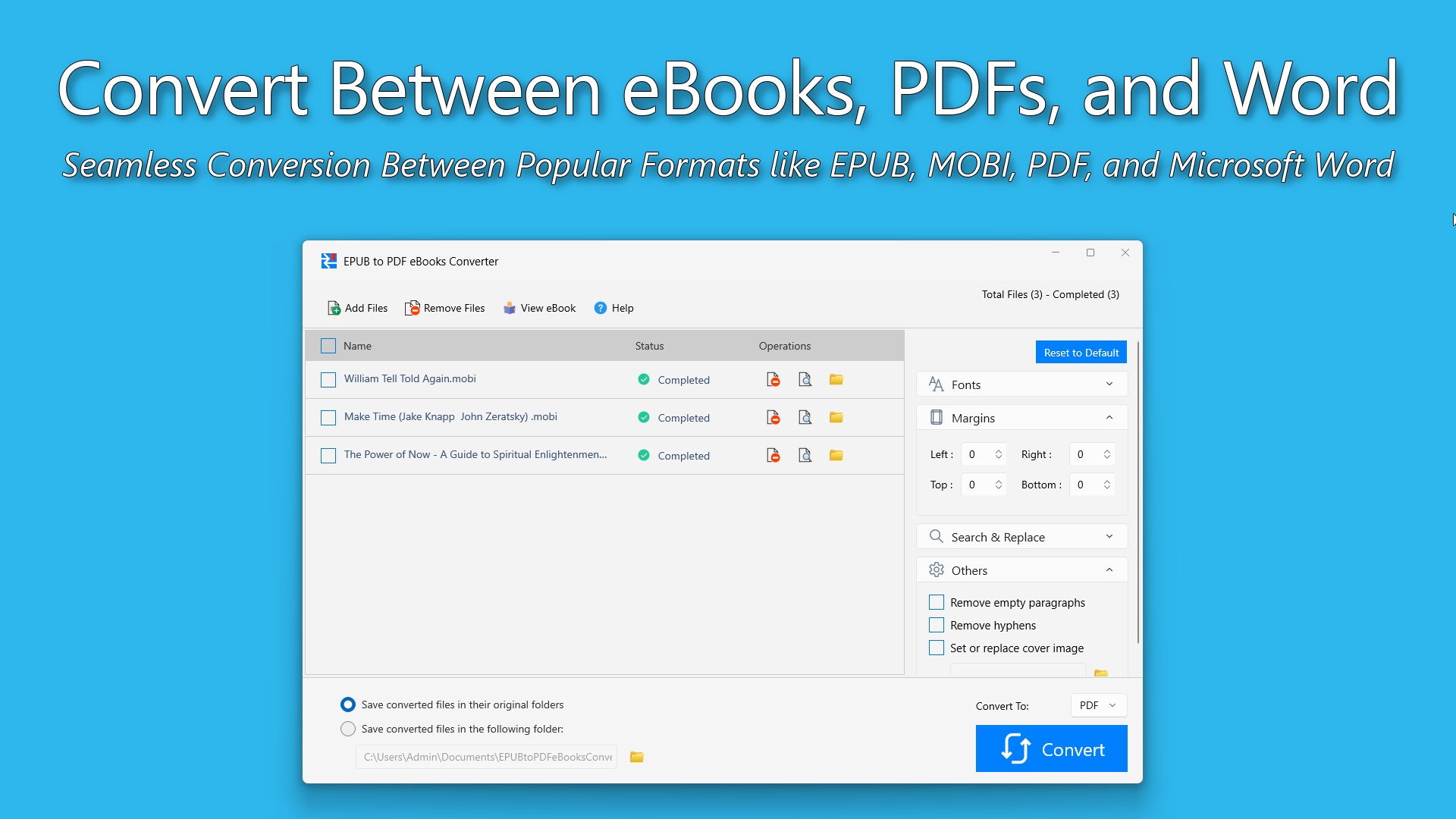Open output folder for The Power of Now

click(836, 456)
